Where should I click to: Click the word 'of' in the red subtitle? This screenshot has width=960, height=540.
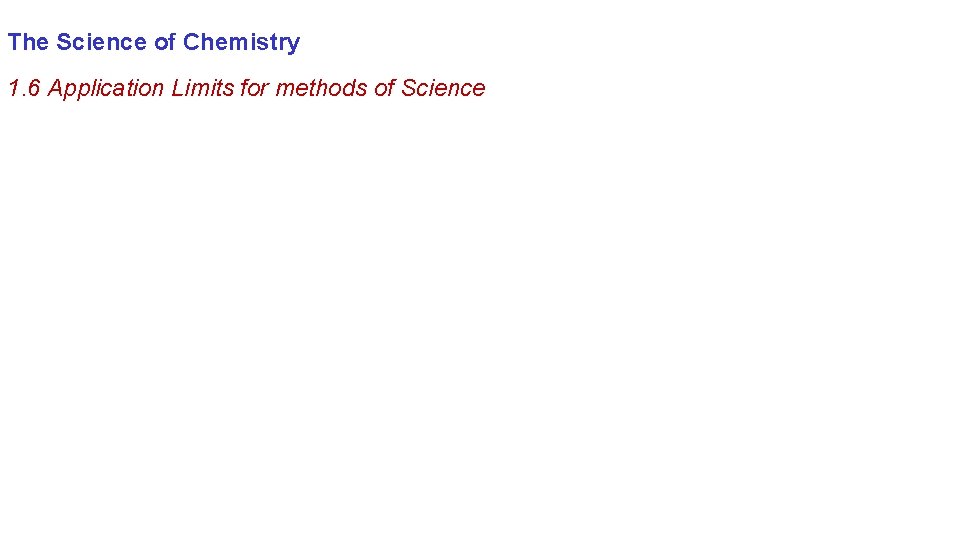384,88
